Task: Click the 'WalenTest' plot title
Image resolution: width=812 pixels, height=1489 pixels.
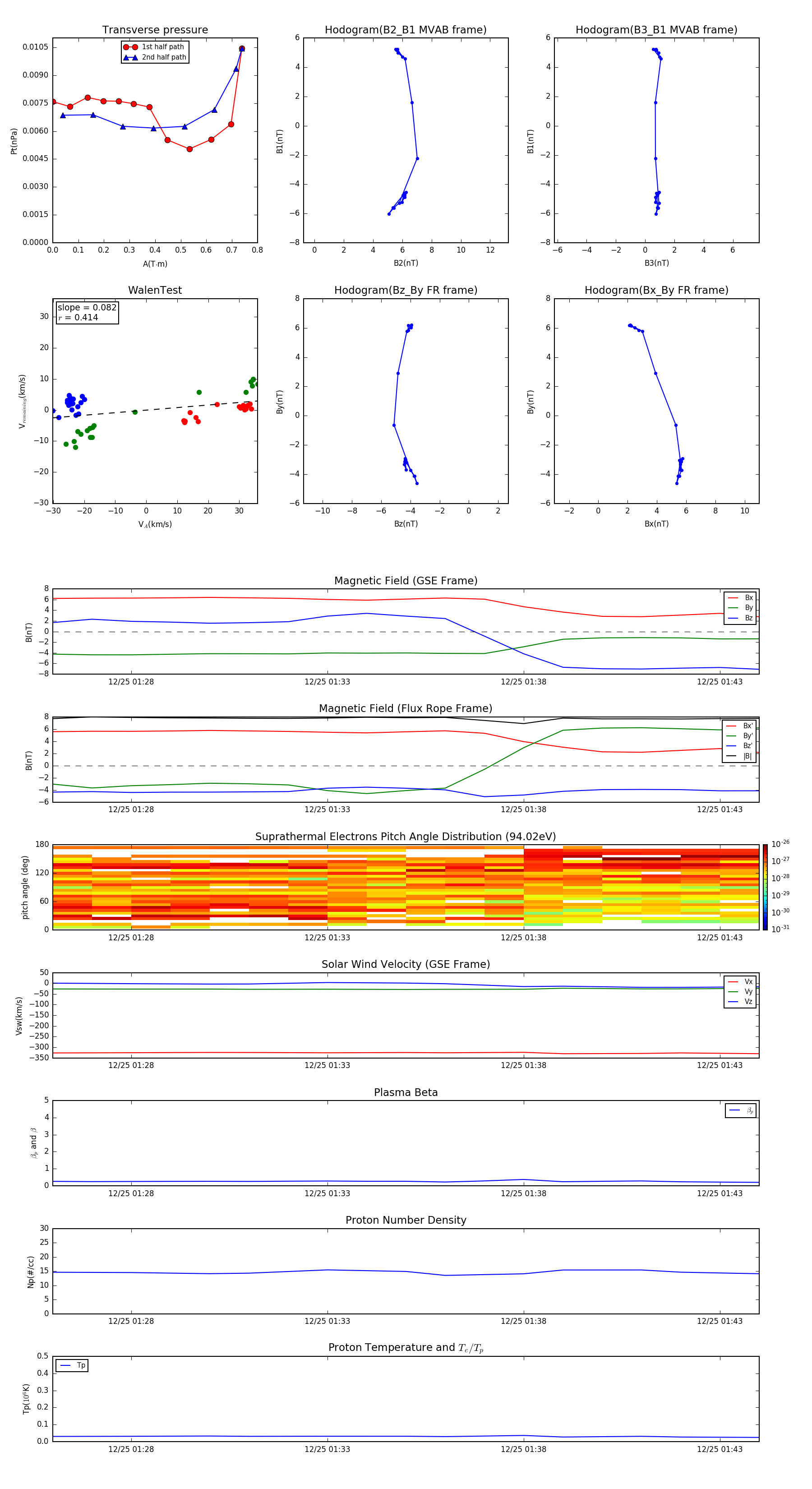Action: click(155, 290)
